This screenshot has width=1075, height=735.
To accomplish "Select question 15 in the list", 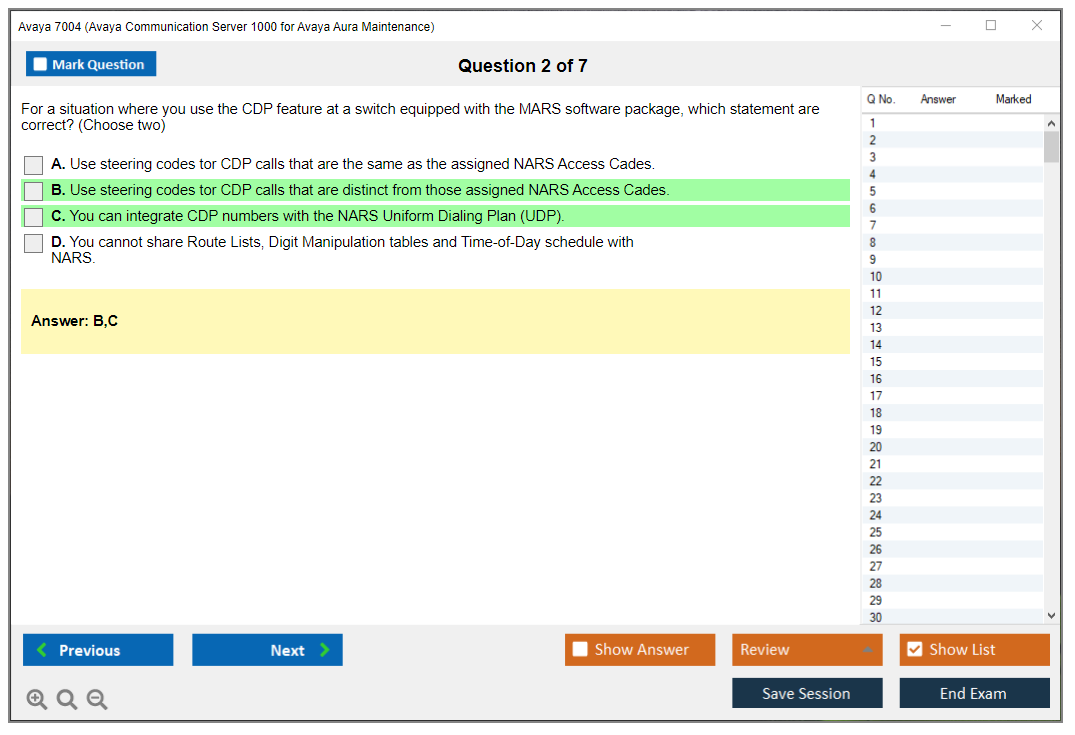I will tap(876, 362).
